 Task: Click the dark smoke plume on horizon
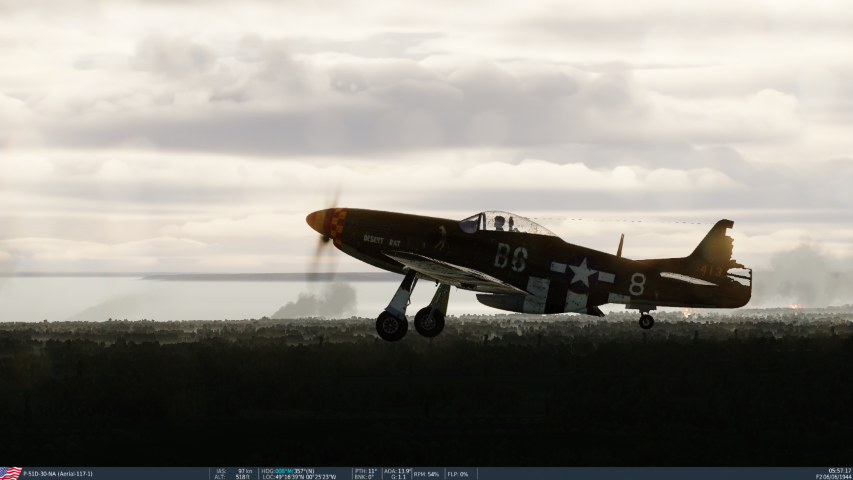[322, 303]
